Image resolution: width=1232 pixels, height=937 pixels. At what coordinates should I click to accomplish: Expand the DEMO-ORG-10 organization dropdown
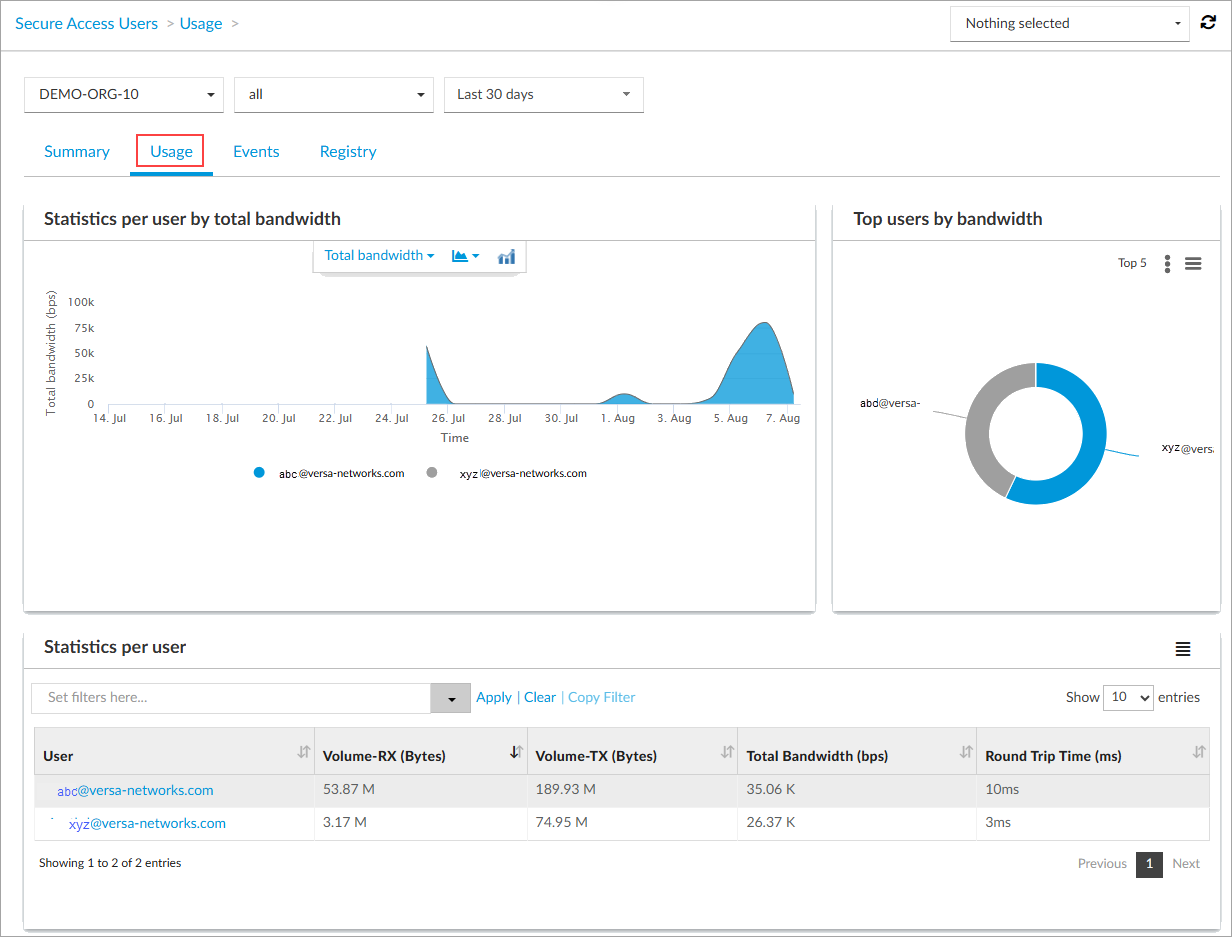[124, 95]
